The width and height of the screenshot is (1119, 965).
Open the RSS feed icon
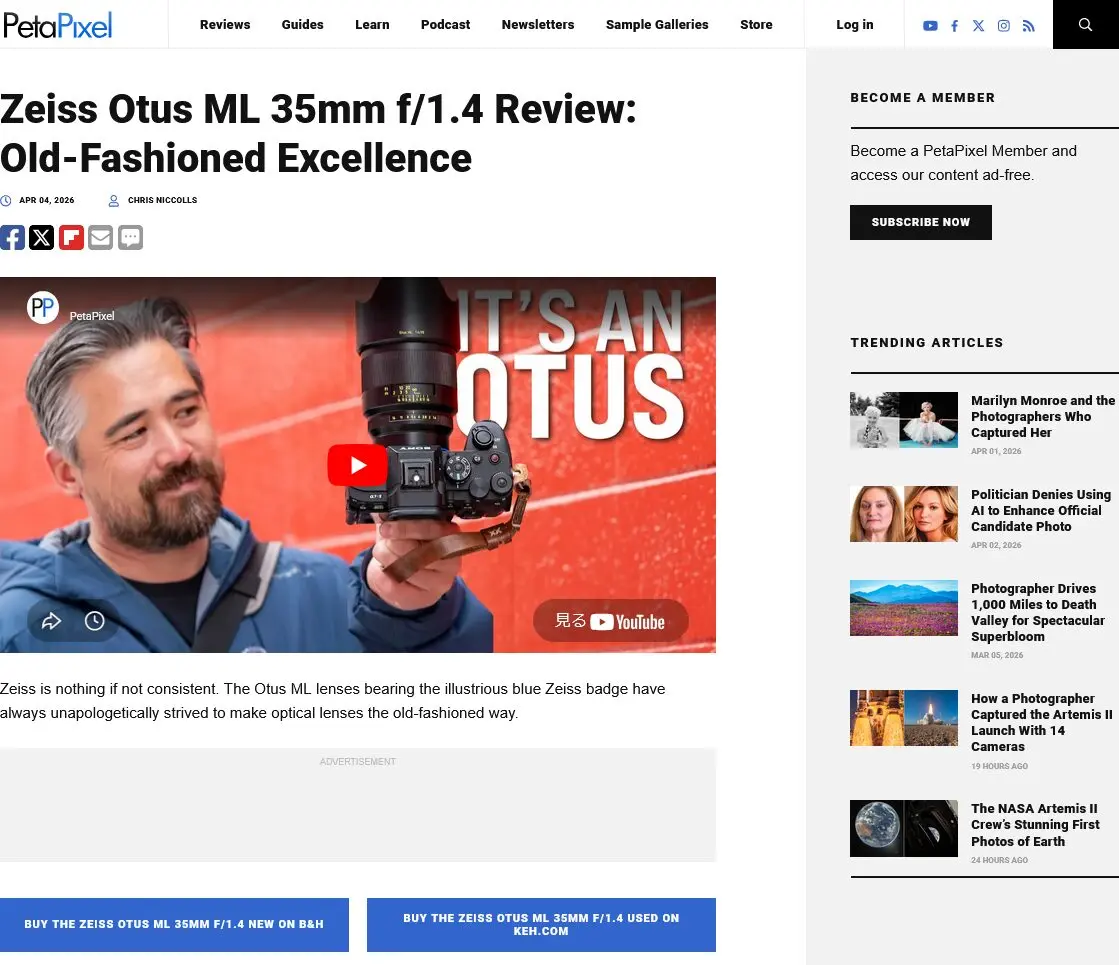[1028, 26]
